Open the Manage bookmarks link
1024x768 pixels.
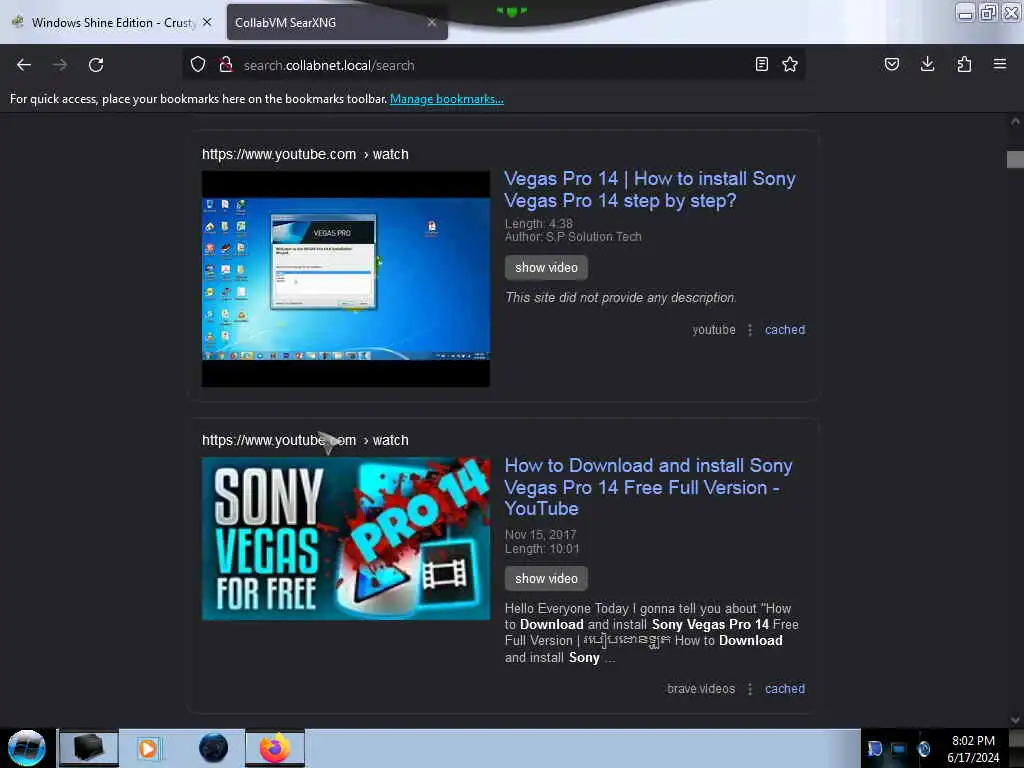tap(447, 99)
